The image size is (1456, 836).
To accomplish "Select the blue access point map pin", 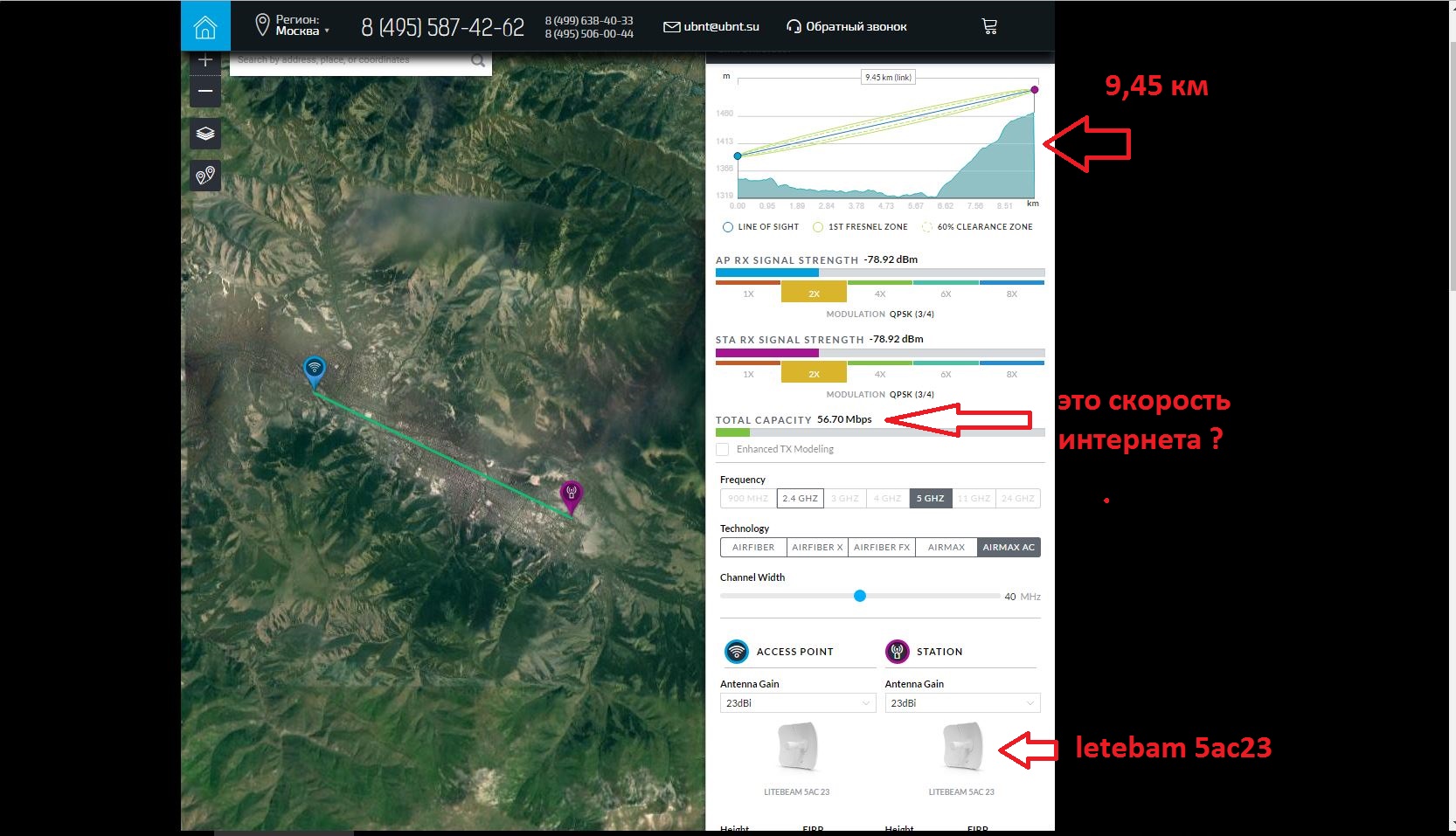I will pos(314,371).
